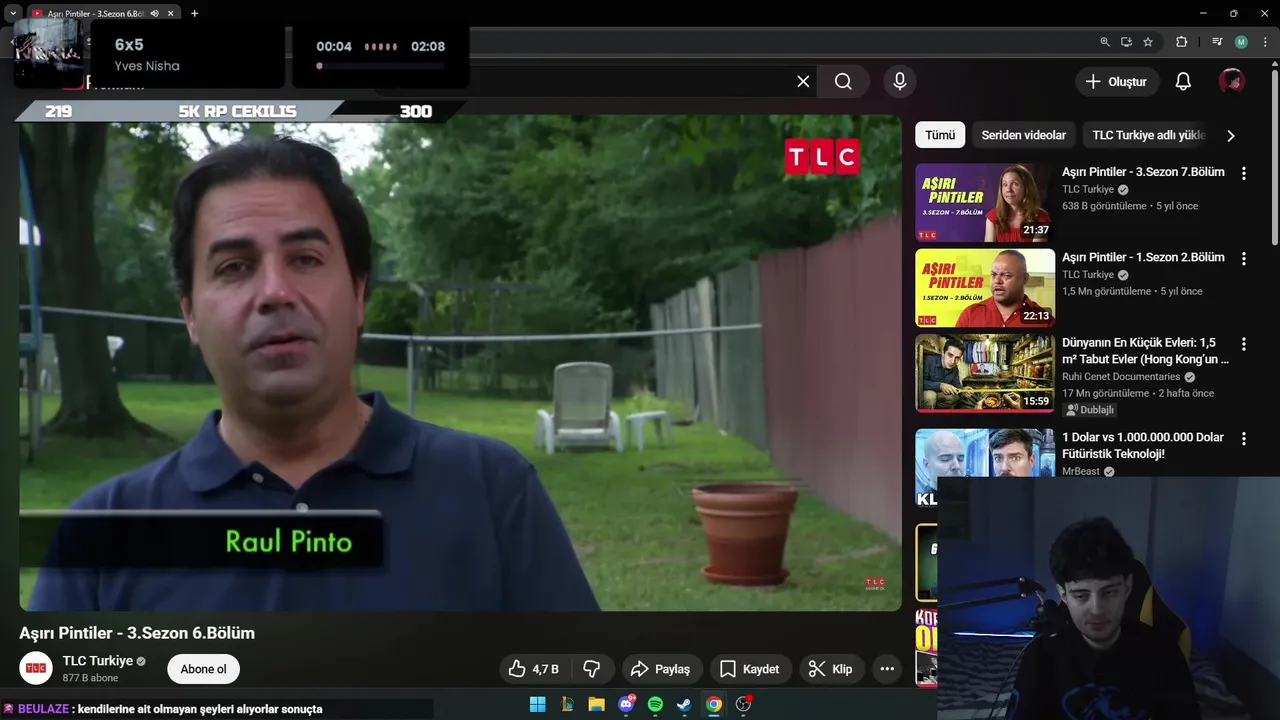Open Chrome media control icon
Screen dimensions: 1280x720
point(1217,42)
